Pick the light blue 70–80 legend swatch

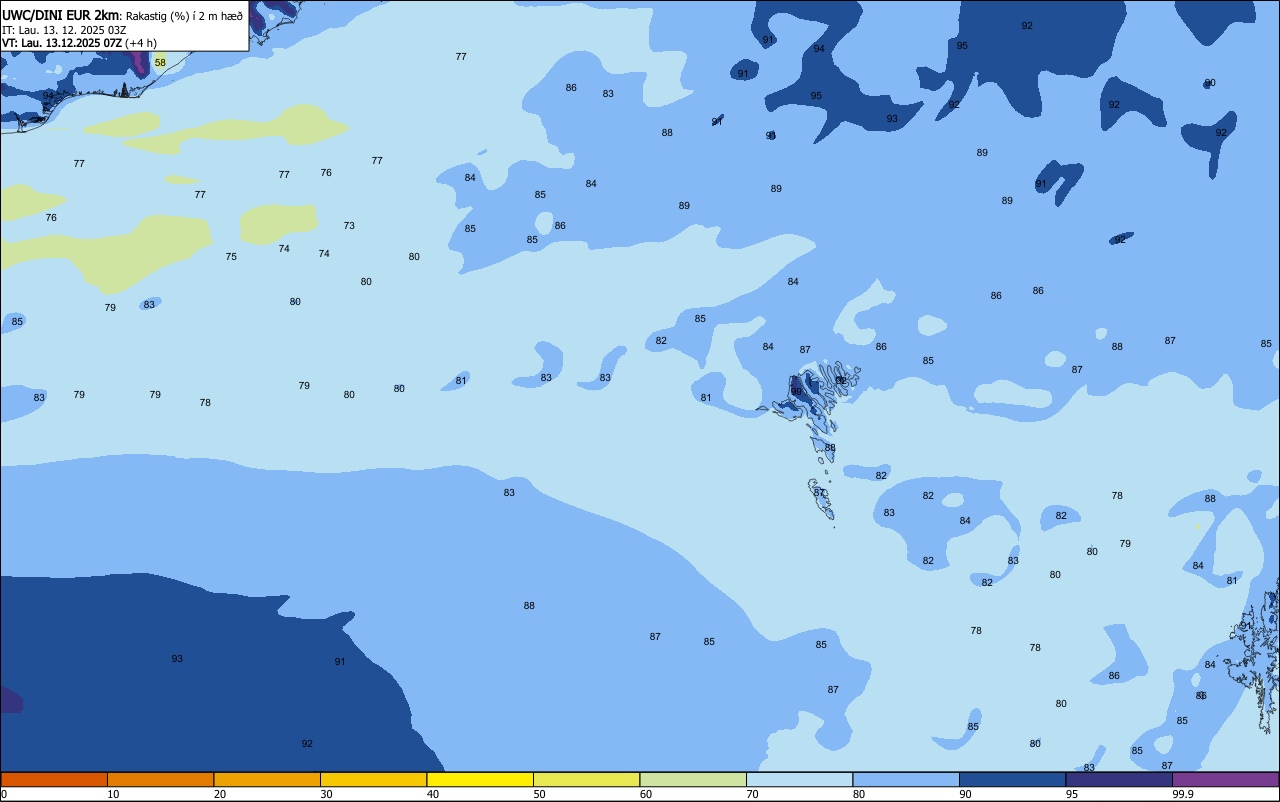click(x=799, y=779)
